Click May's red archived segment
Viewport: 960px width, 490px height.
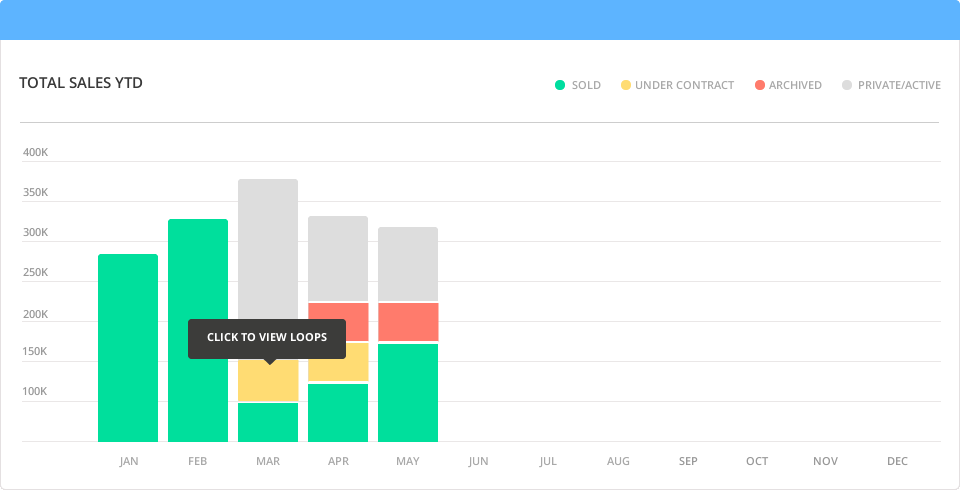(x=408, y=322)
